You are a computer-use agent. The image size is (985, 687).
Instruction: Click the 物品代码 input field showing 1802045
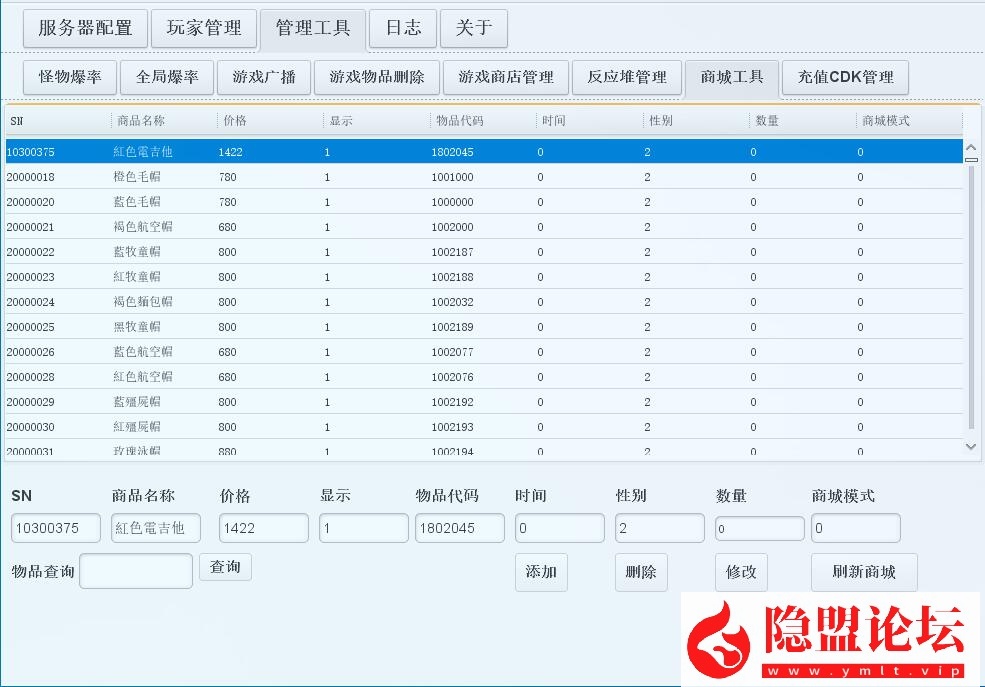[x=459, y=528]
